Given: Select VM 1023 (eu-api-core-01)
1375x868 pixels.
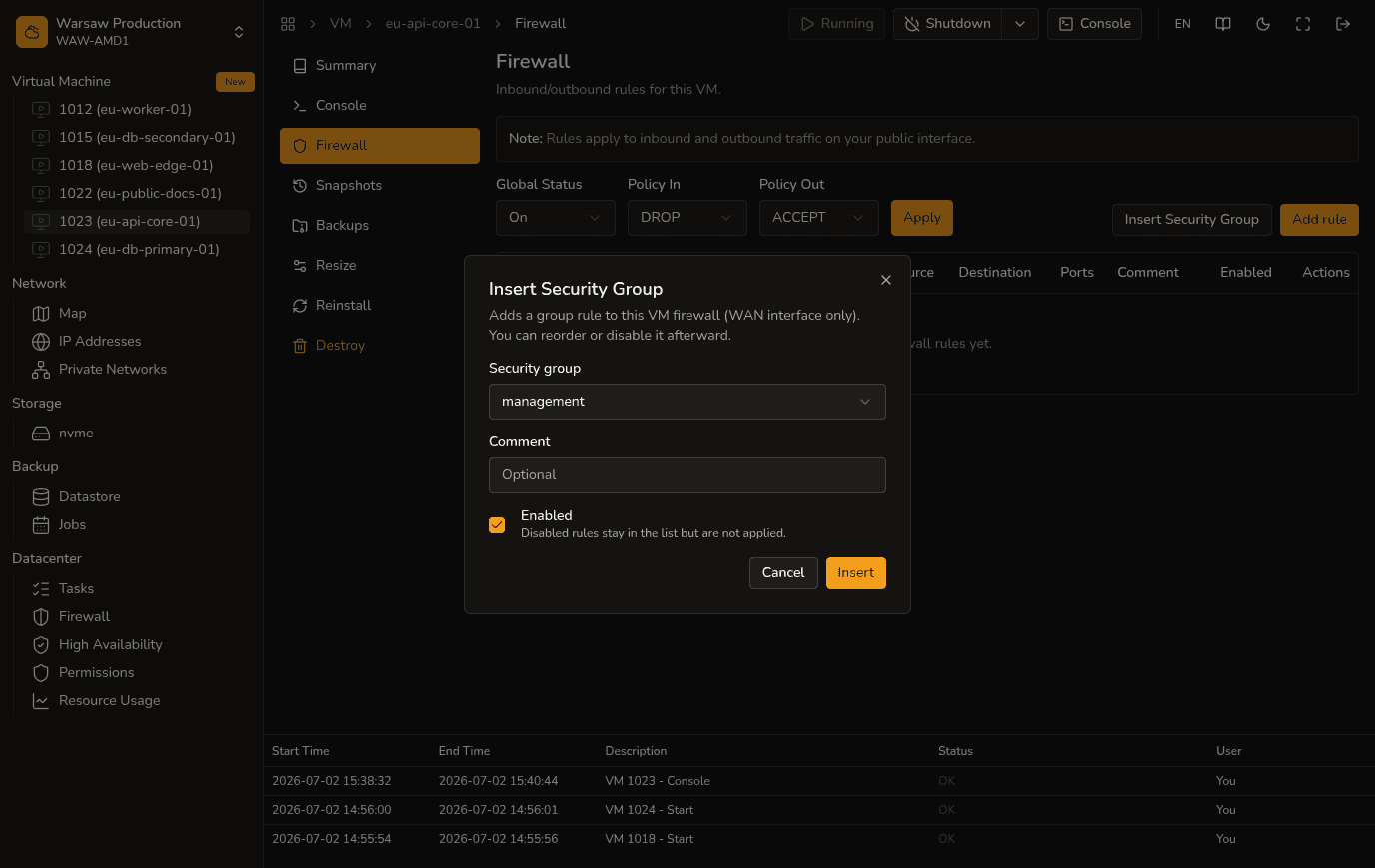Looking at the screenshot, I should pyautogui.click(x=137, y=221).
